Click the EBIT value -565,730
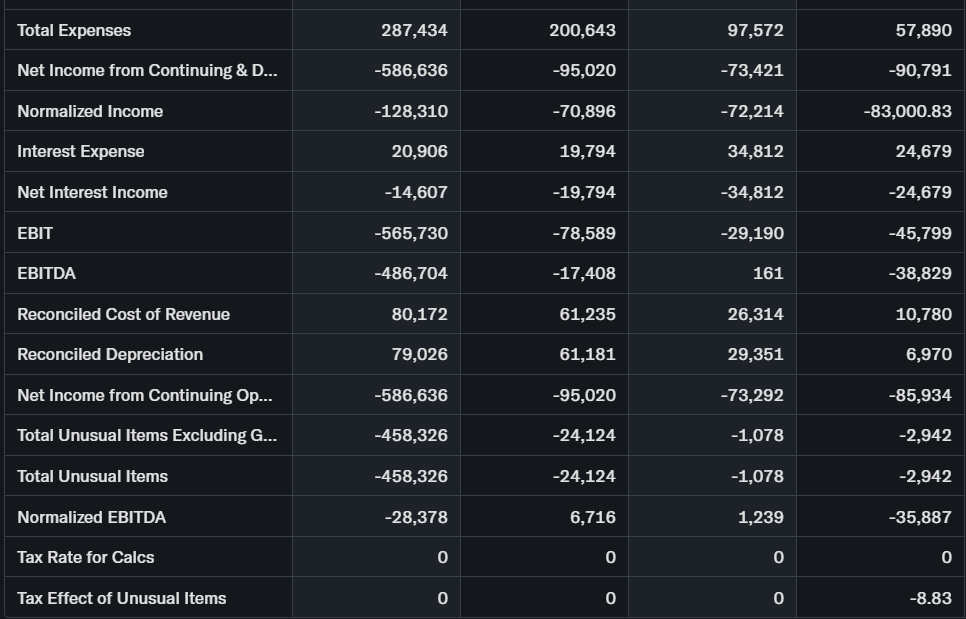Viewport: 966px width, 619px height. tap(411, 233)
